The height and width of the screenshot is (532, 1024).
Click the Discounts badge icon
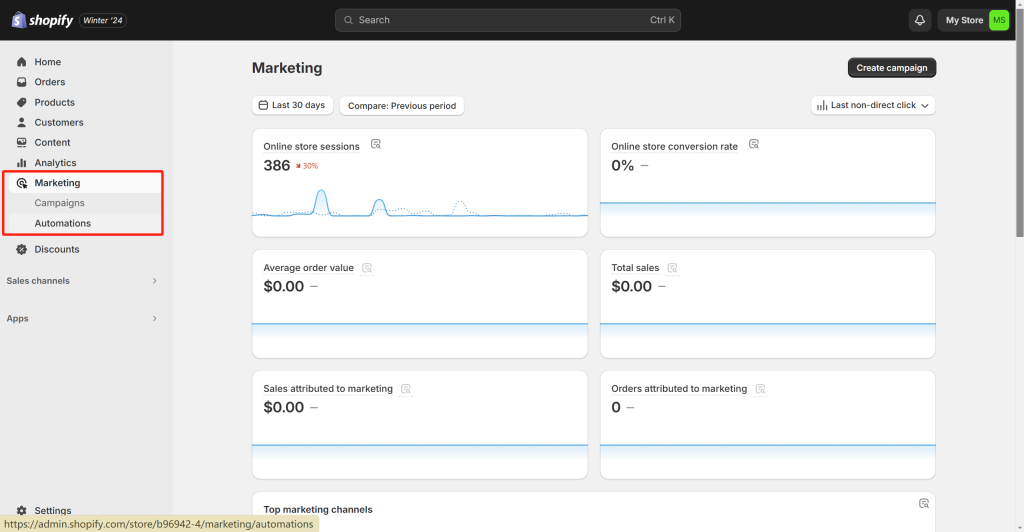pos(22,249)
